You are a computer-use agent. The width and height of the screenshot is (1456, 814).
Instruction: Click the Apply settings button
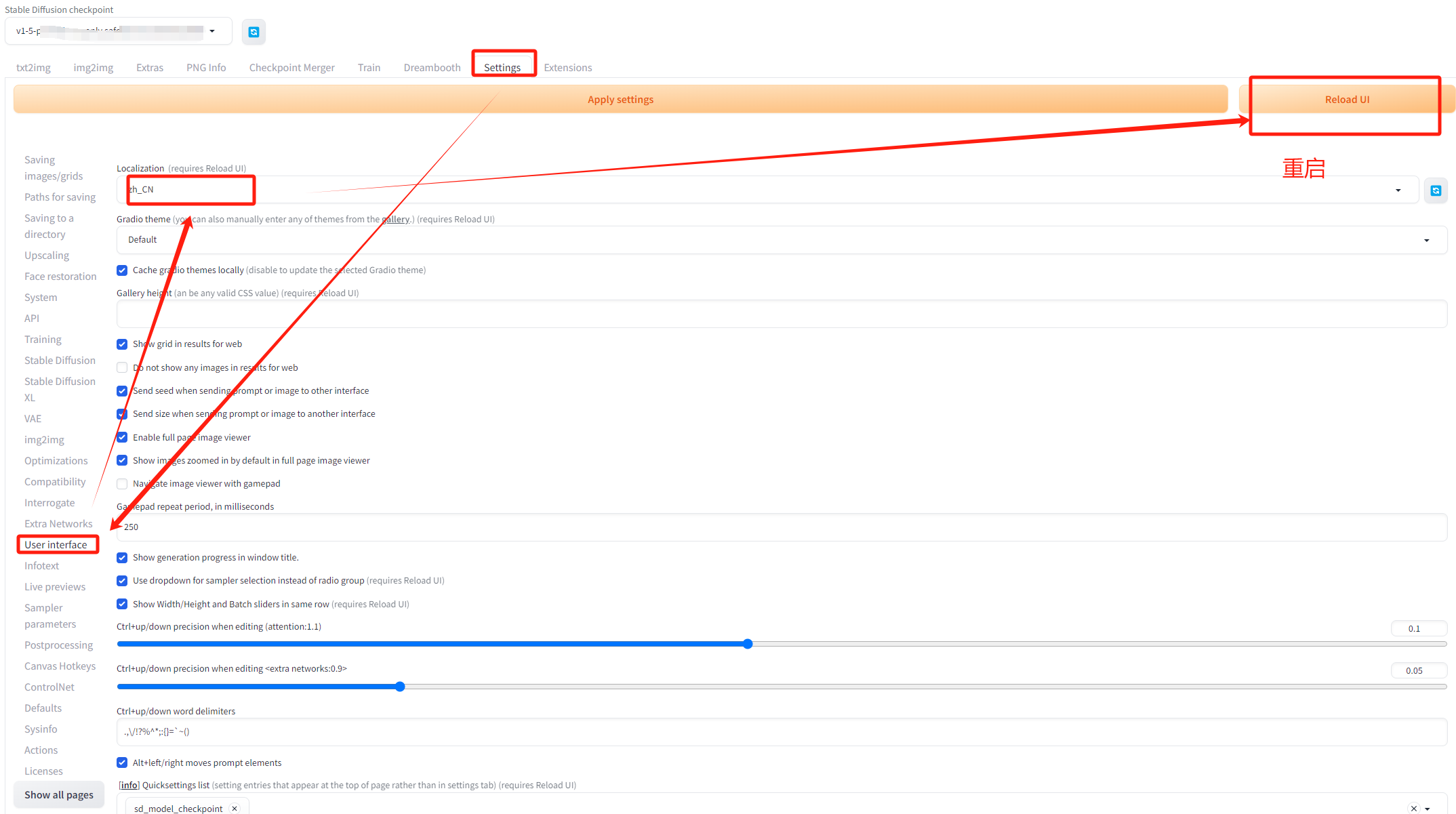click(x=620, y=100)
